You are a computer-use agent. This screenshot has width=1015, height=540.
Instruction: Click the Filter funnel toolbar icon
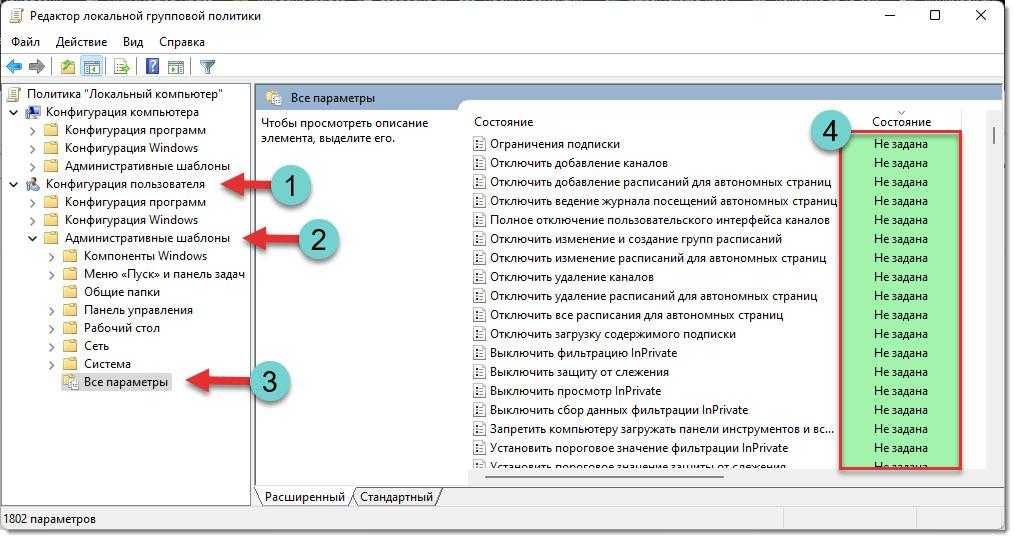[x=207, y=67]
